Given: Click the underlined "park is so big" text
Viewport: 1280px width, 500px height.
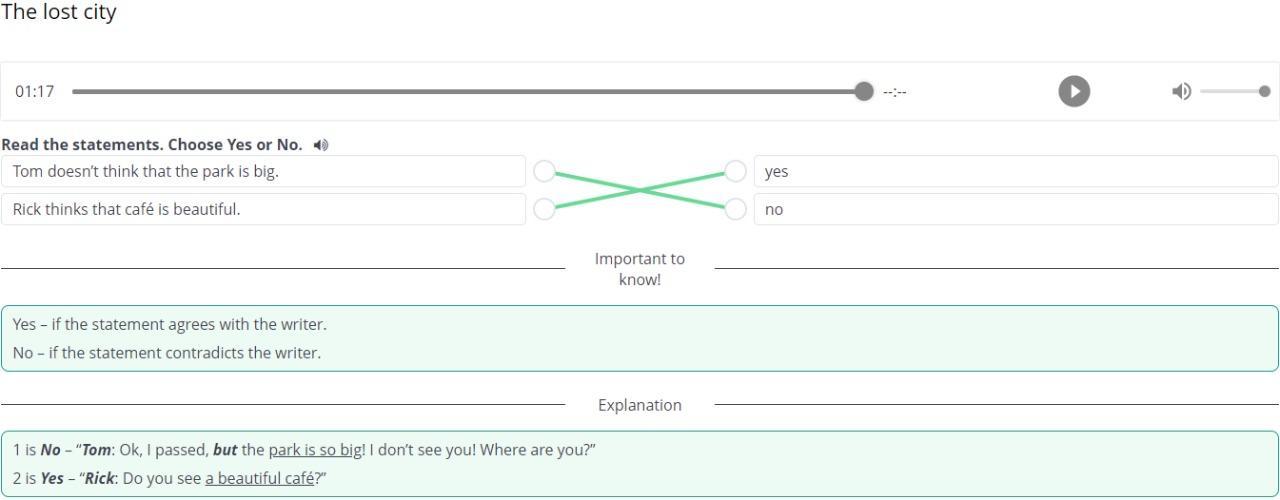Looking at the screenshot, I should click(x=315, y=450).
